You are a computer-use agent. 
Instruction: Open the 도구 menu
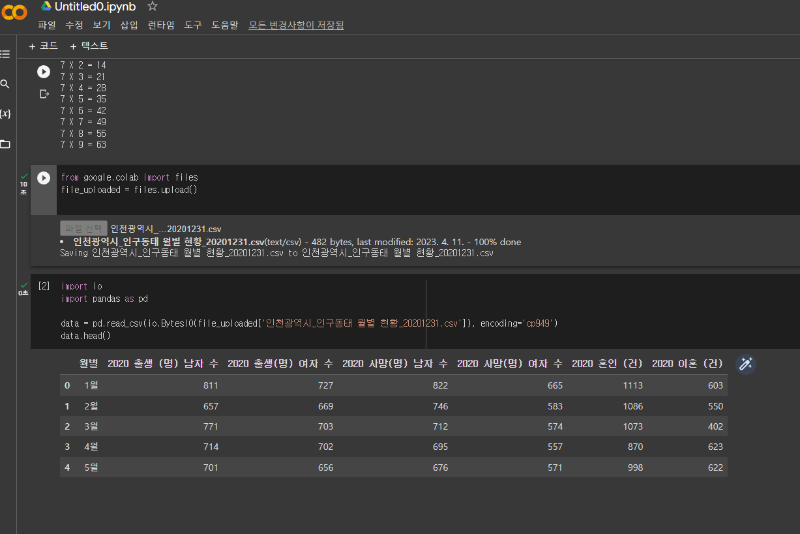point(193,25)
